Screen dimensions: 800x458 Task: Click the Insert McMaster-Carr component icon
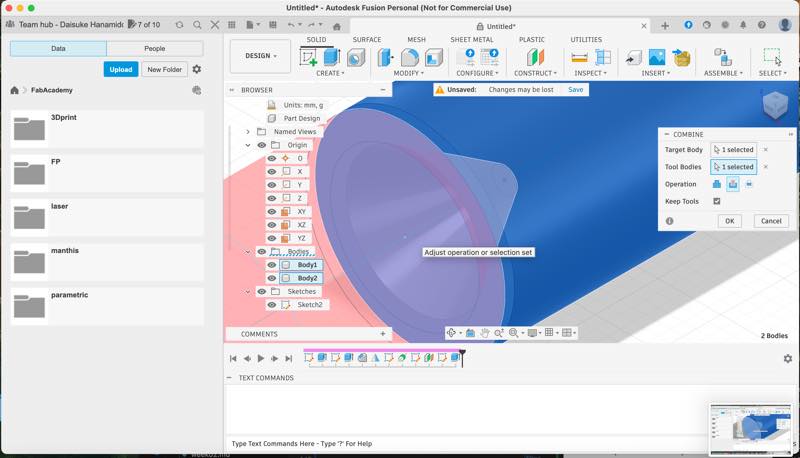pos(681,57)
